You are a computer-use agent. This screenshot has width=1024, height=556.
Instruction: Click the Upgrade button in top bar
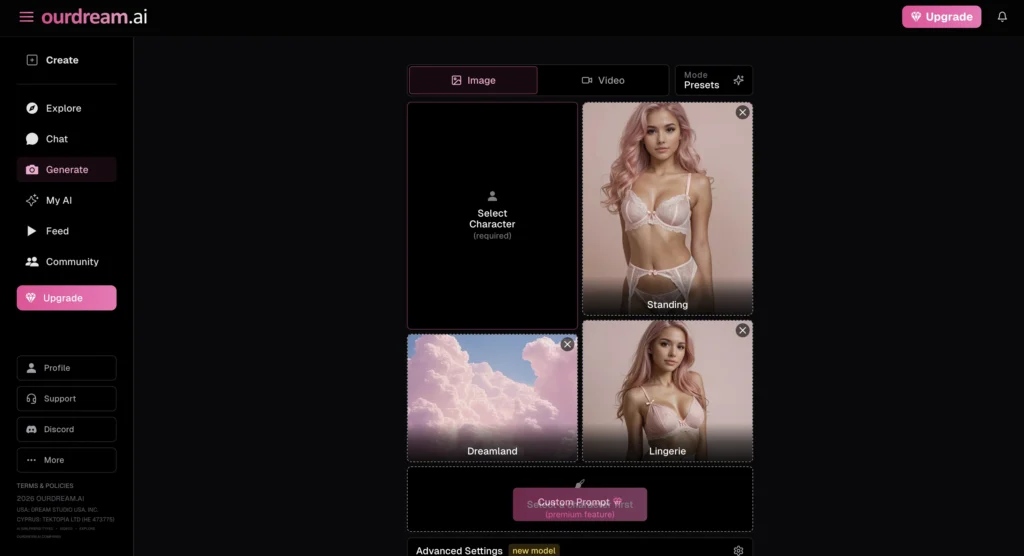tap(941, 17)
